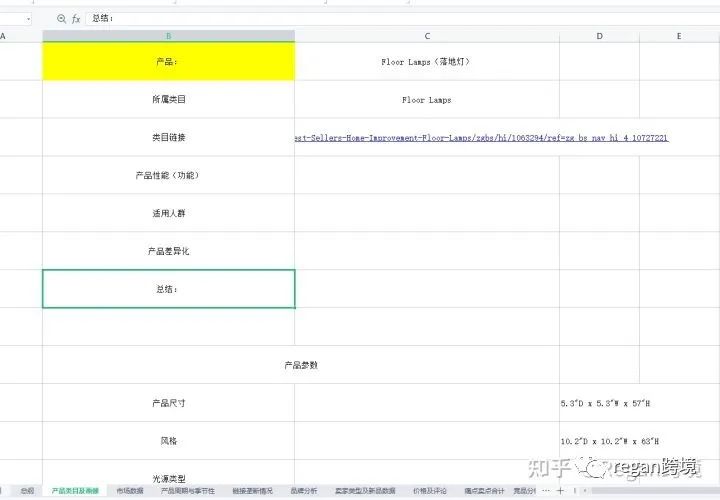The height and width of the screenshot is (500, 720).
Task: Open the 痛点卖点合计 sheet tab
Action: pyautogui.click(x=484, y=491)
